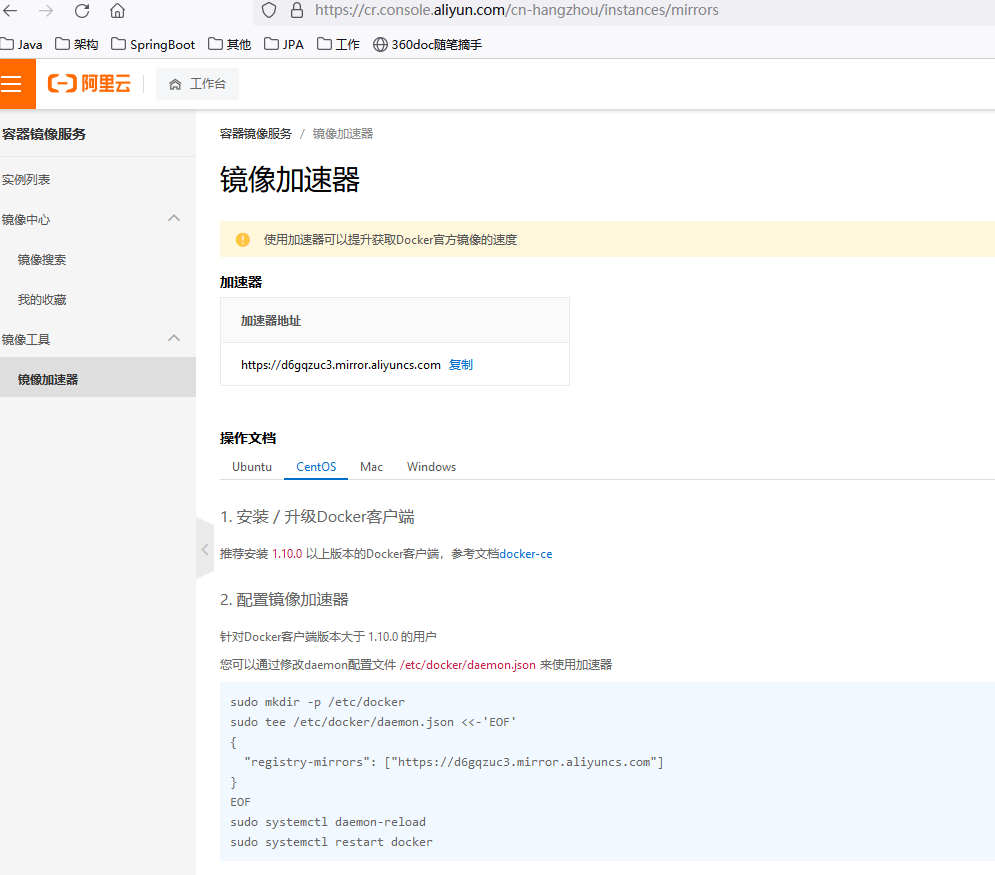
Task: Open the JPA bookmarks folder
Action: pos(284,44)
